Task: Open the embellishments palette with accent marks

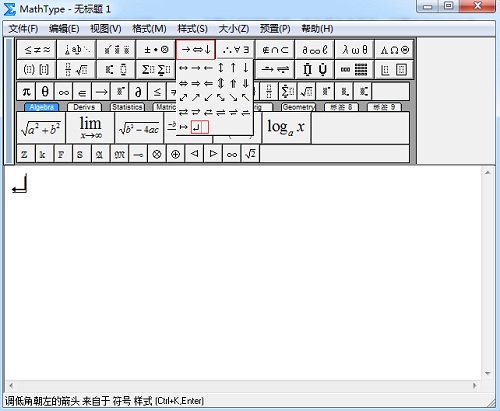Action: click(116, 50)
